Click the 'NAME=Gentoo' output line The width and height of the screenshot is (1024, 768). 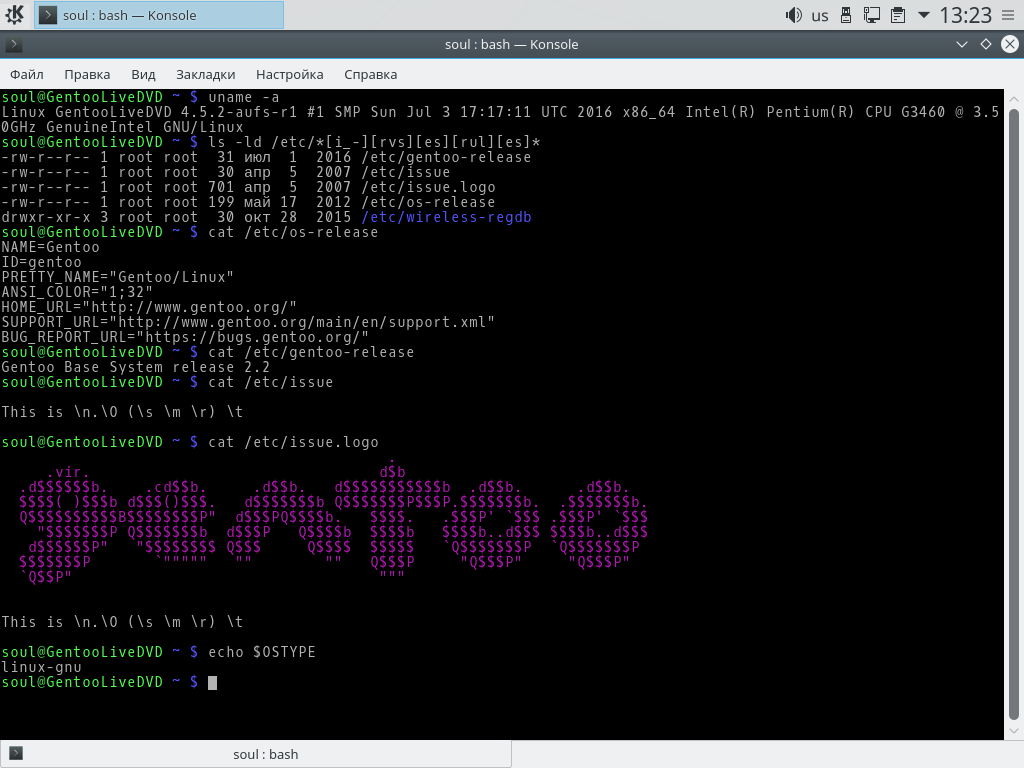coord(50,248)
